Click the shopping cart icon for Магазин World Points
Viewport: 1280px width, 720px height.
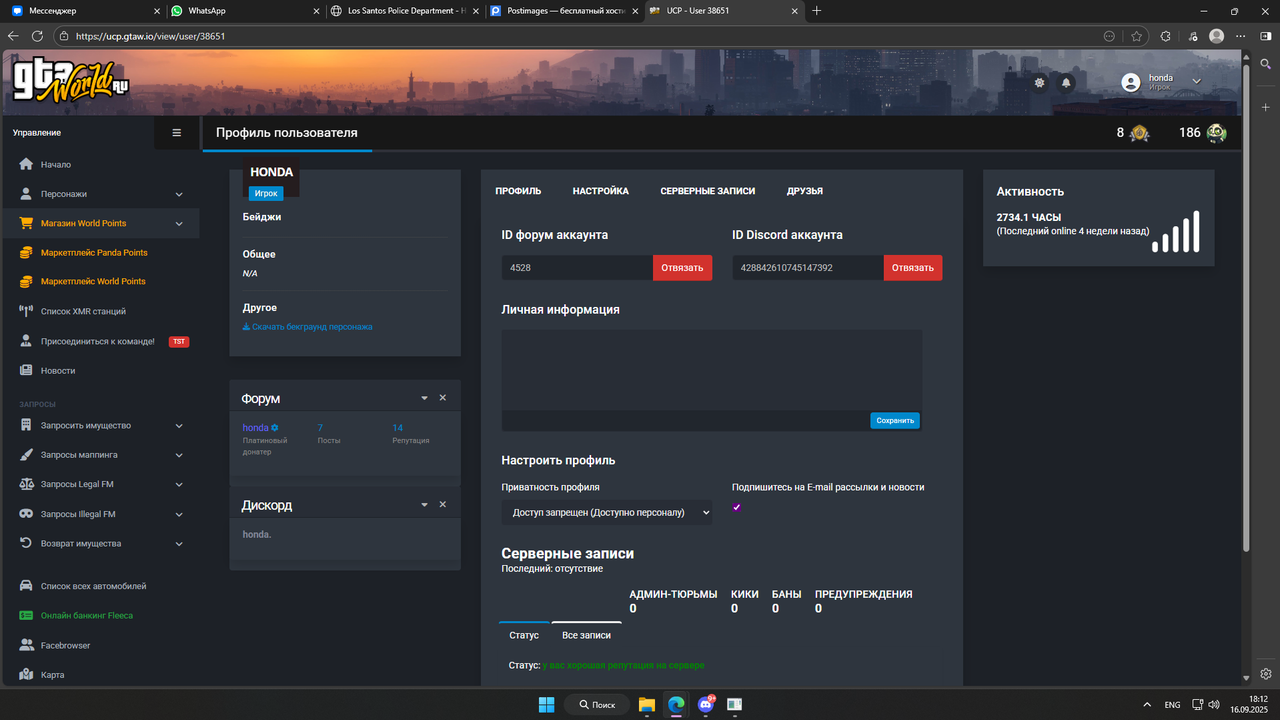click(x=27, y=223)
